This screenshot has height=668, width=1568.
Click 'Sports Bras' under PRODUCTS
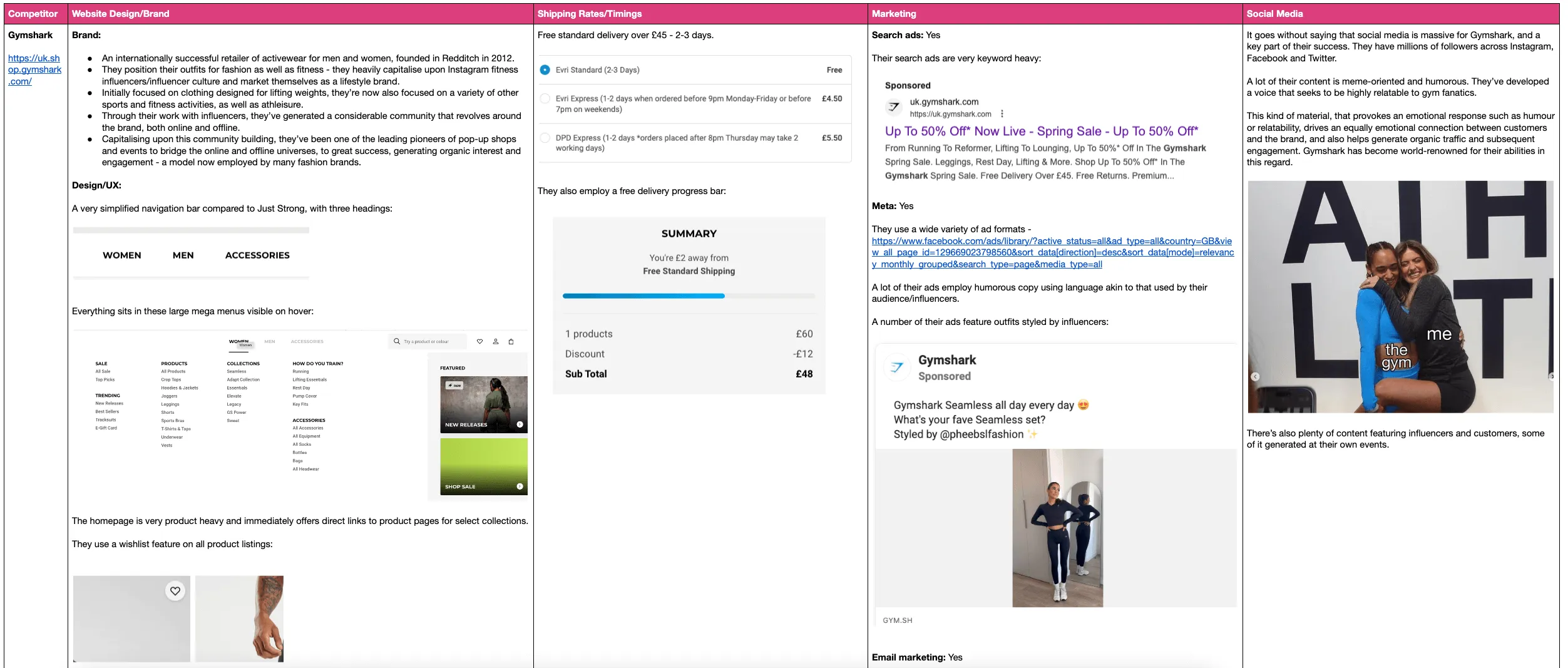pyautogui.click(x=173, y=421)
